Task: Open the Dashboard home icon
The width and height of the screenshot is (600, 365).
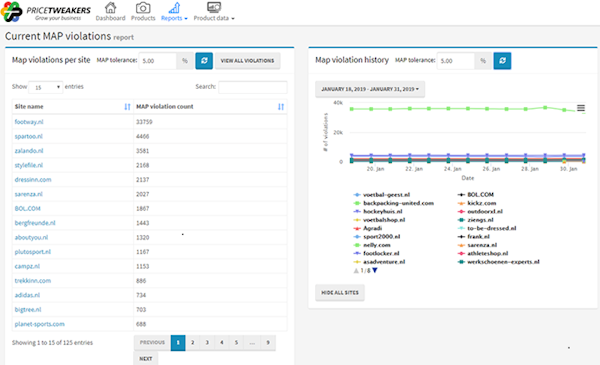Action: coord(110,7)
